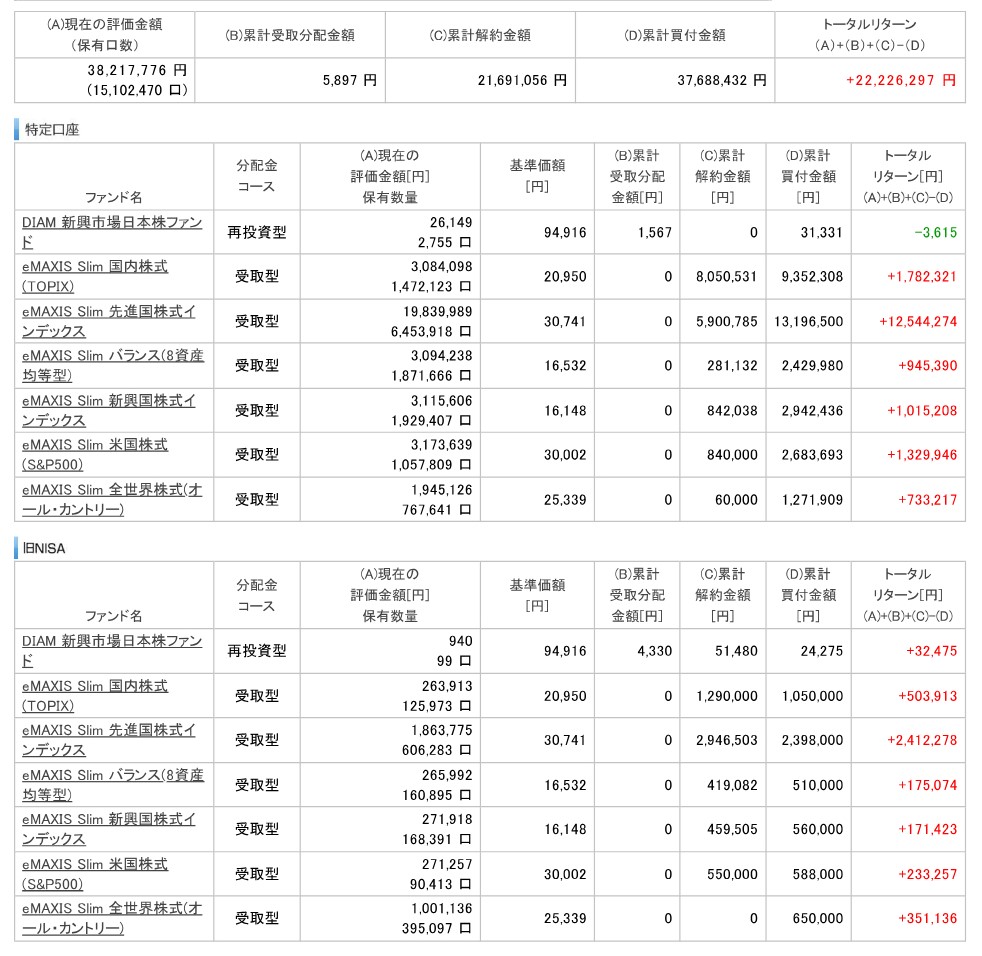Select total return value +22,226,297 円
Screen dimensions: 982x956
(901, 80)
